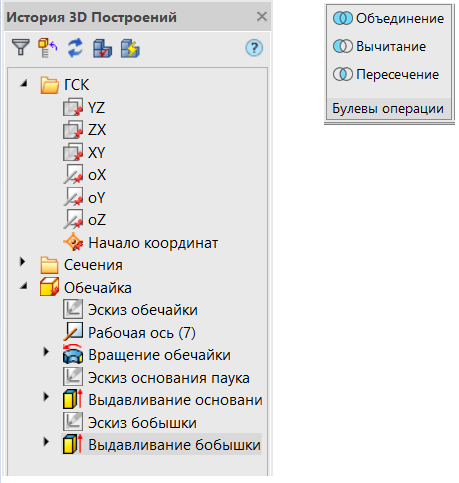The width and height of the screenshot is (459, 483).
Task: Click the blue refresh arrows icon
Action: 75,48
